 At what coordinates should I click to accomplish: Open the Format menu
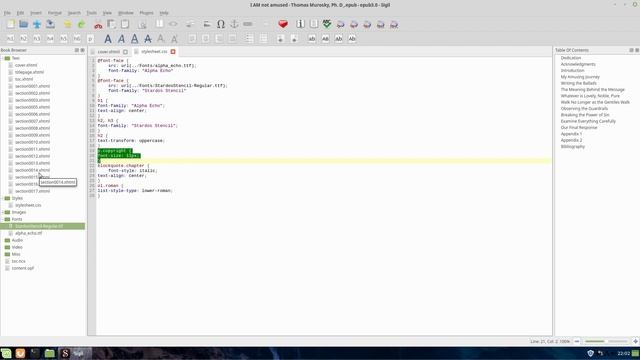(x=55, y=13)
